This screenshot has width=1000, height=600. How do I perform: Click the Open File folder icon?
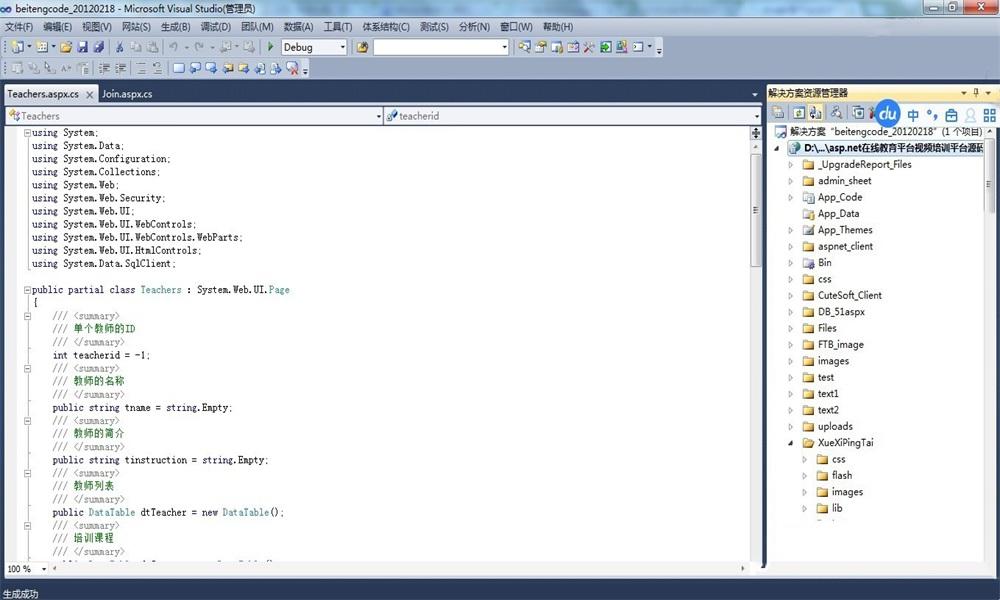pyautogui.click(x=66, y=47)
